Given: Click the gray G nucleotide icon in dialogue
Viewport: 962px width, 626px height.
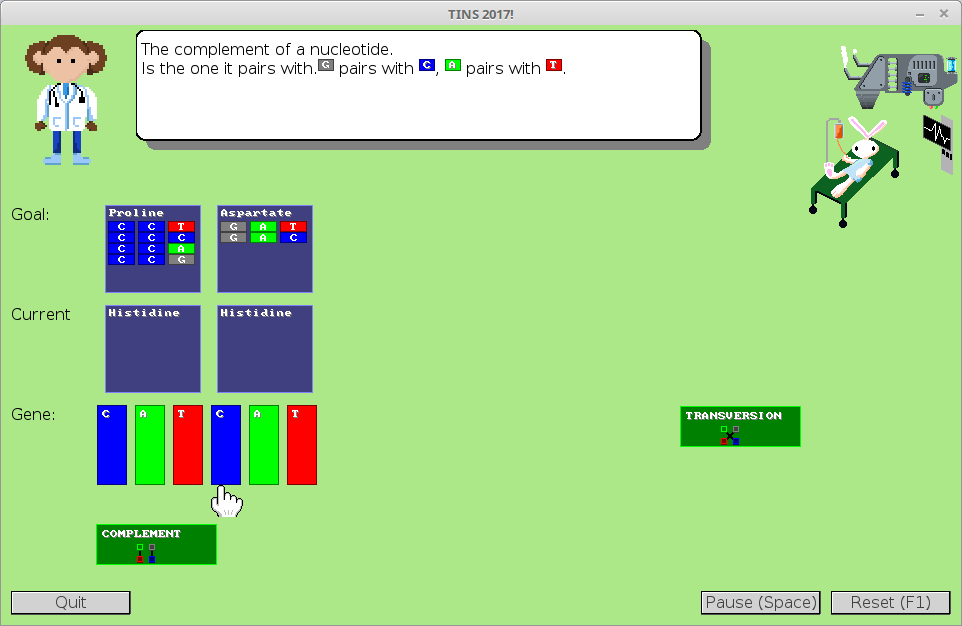Looking at the screenshot, I should pos(325,66).
